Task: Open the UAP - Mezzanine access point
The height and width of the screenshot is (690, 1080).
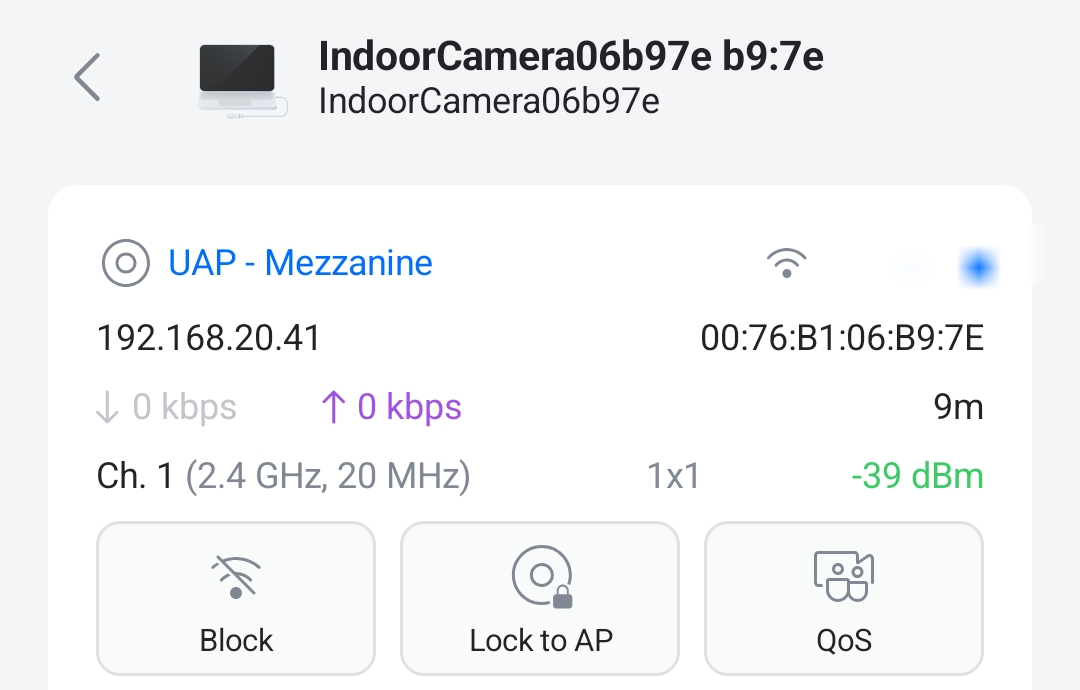Action: [x=300, y=264]
